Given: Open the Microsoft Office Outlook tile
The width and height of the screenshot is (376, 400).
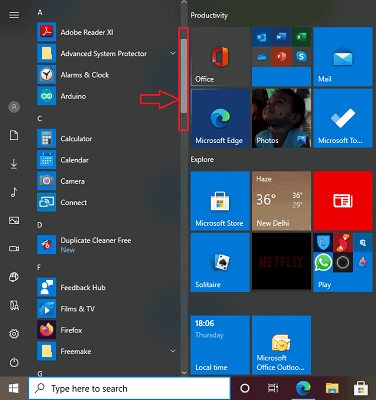Looking at the screenshot, I should (x=281, y=345).
